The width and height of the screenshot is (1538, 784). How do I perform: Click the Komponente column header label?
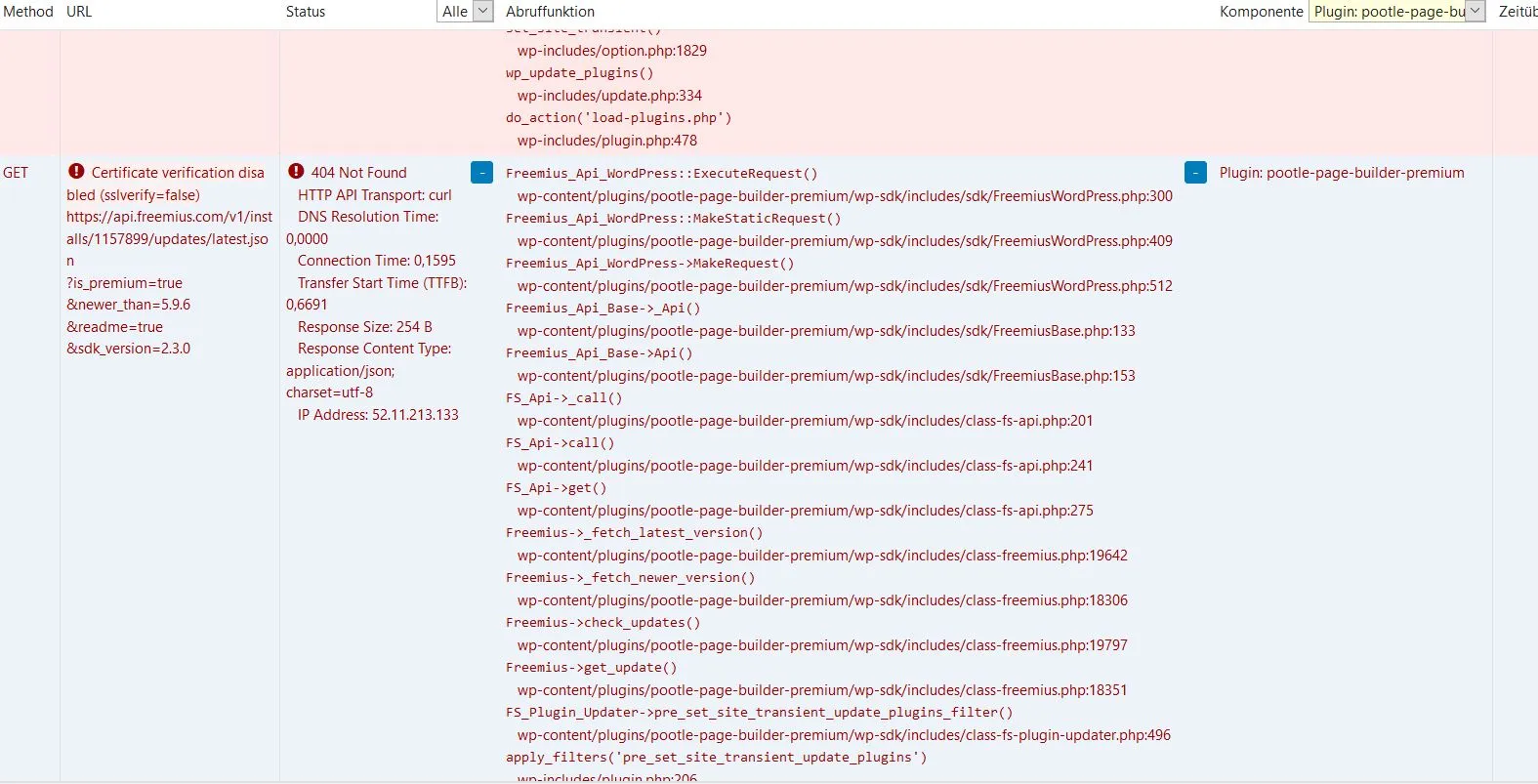[1261, 12]
